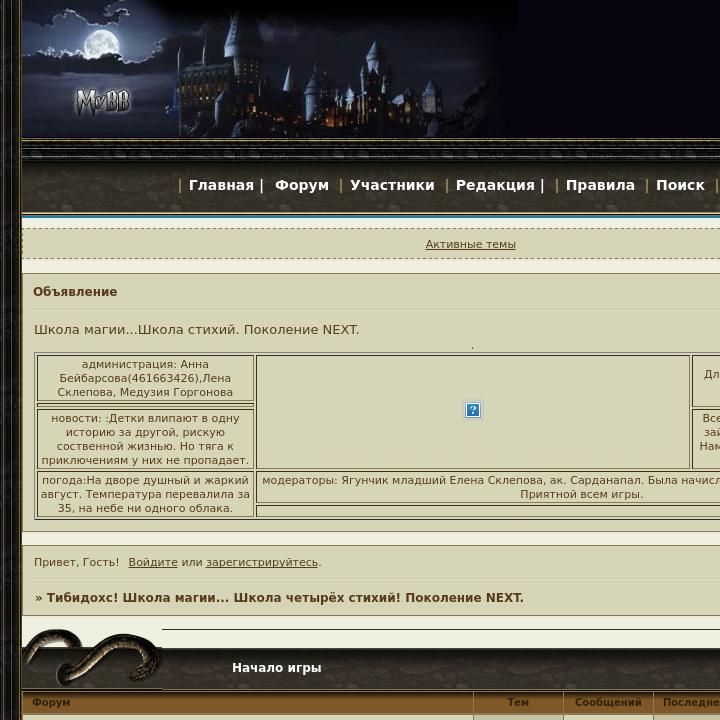Image resolution: width=720 pixels, height=720 pixels.
Task: Click the Войдите login link
Action: click(x=153, y=562)
